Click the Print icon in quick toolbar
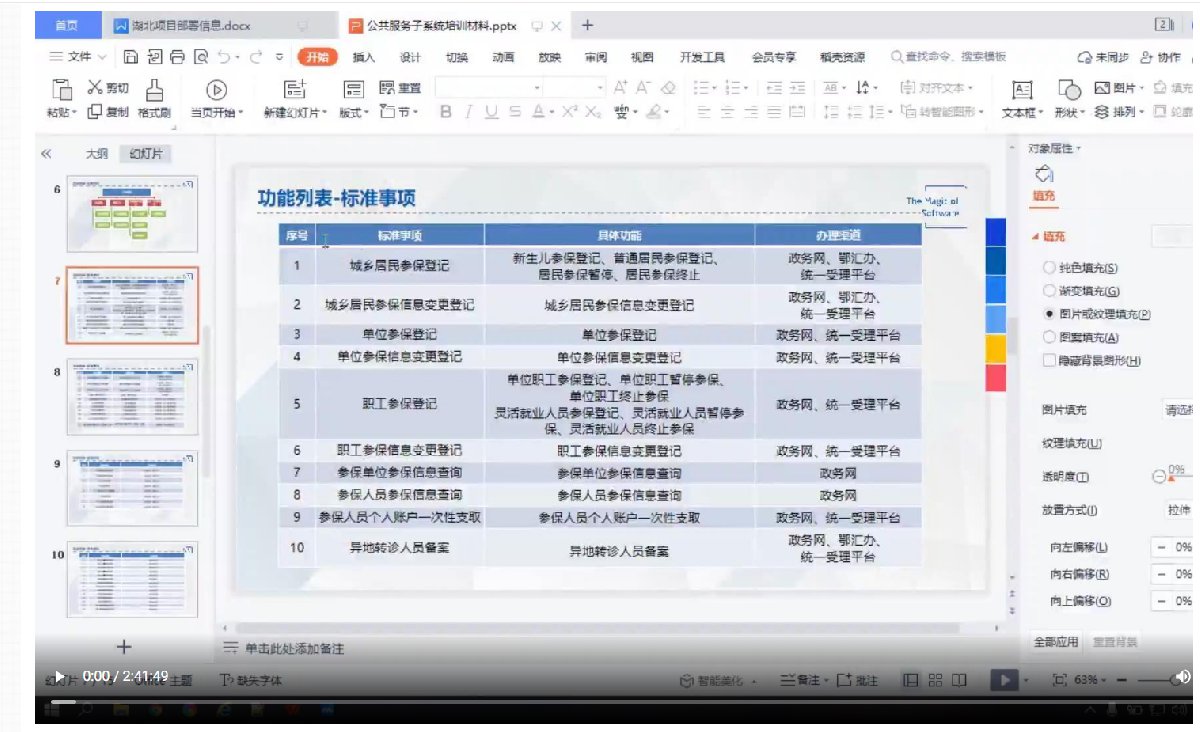1200x732 pixels. [178, 57]
